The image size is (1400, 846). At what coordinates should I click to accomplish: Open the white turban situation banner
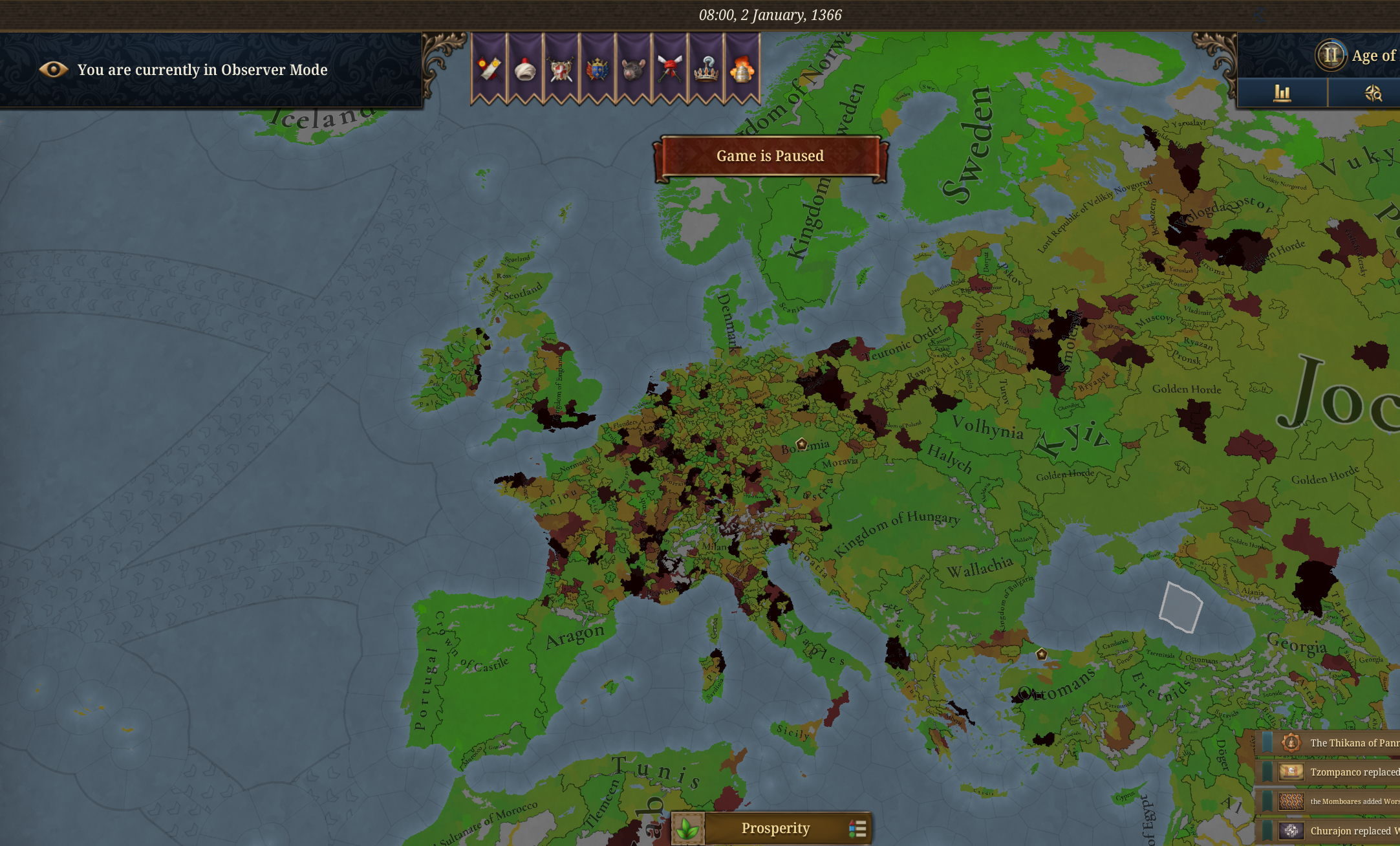pos(525,68)
